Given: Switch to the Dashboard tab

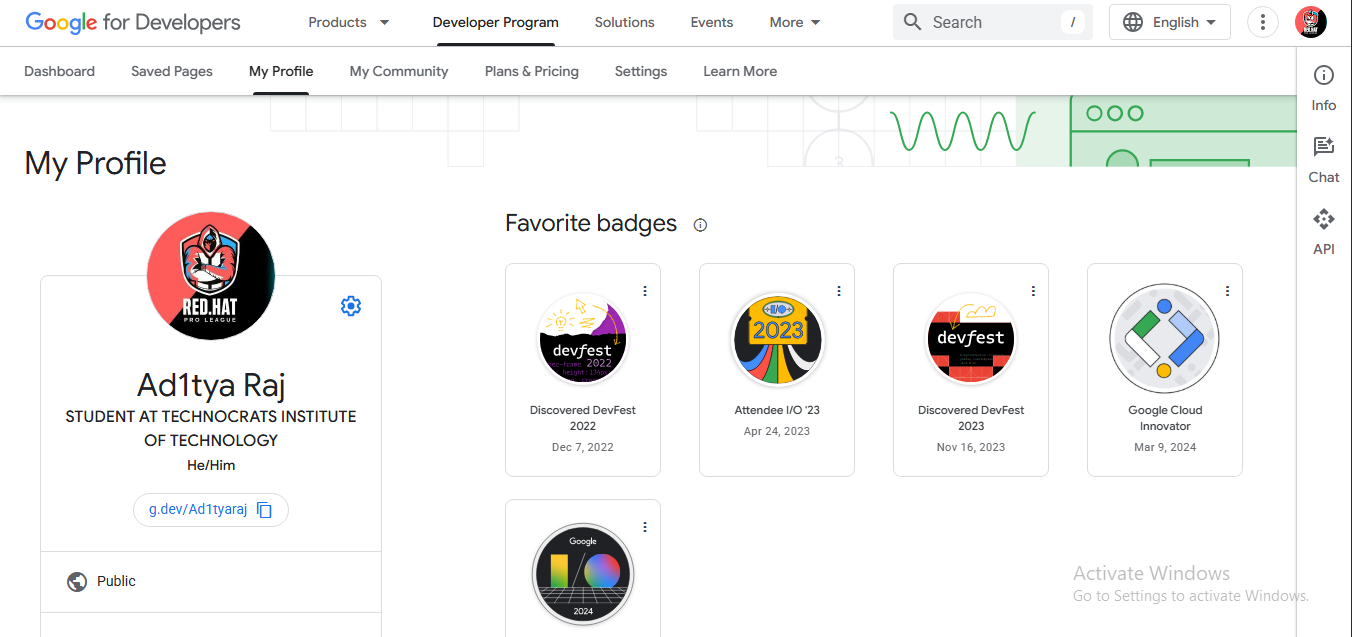Looking at the screenshot, I should pyautogui.click(x=60, y=71).
